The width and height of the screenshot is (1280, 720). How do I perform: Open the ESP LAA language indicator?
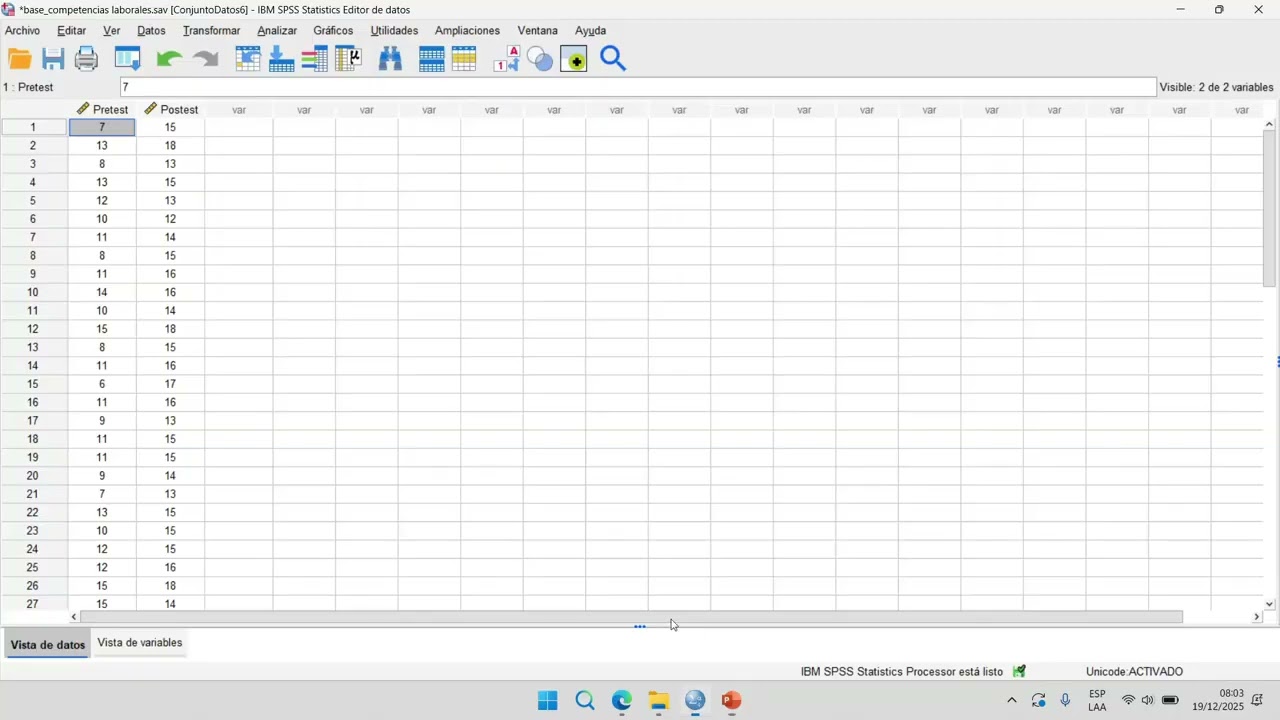1097,700
